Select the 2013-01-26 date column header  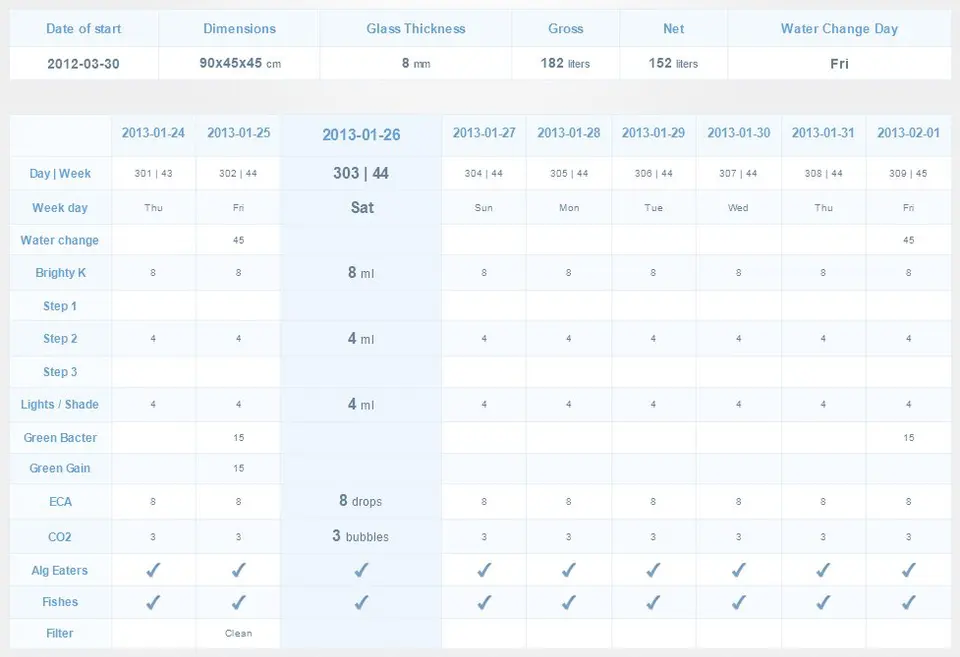pyautogui.click(x=361, y=135)
